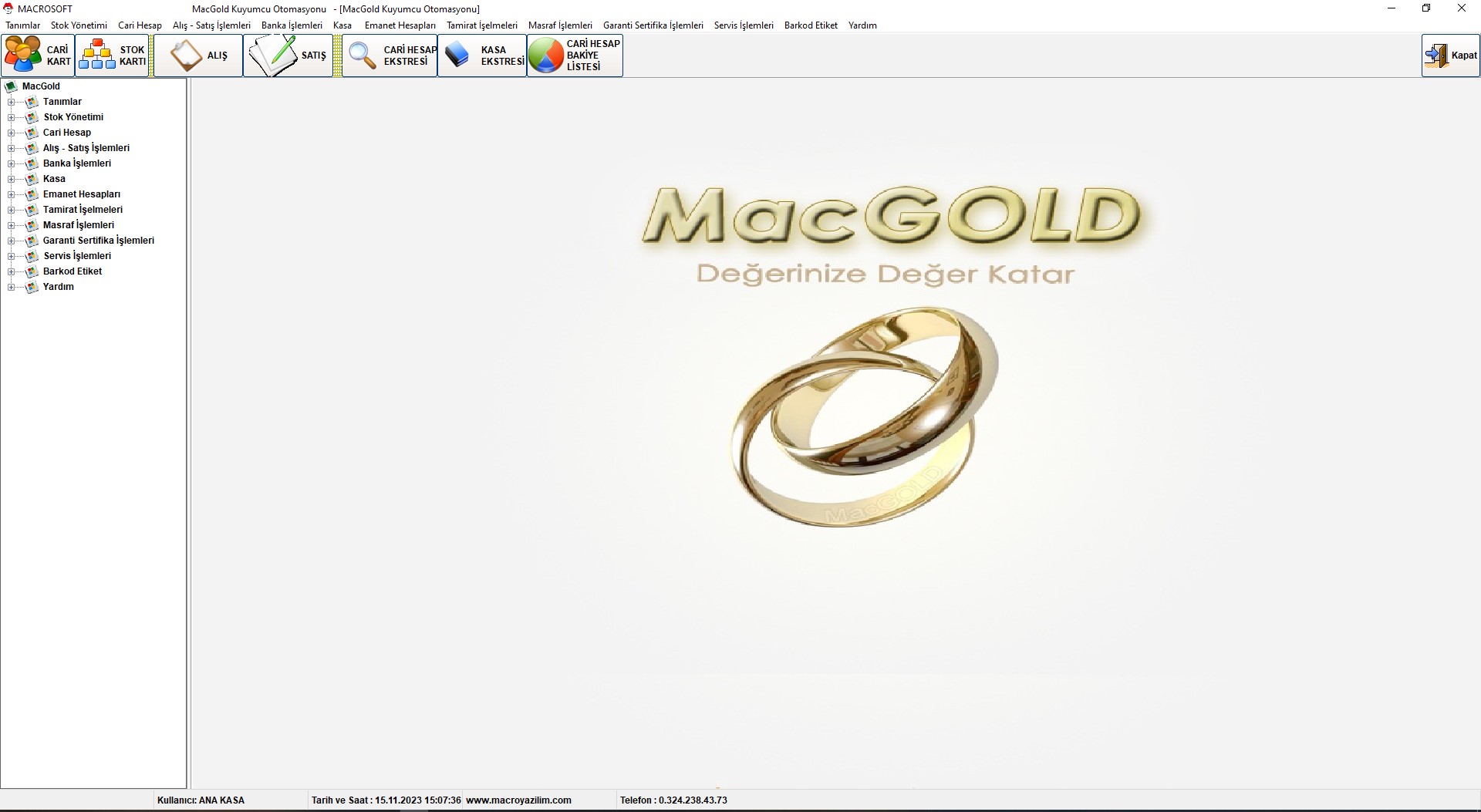Open Cari Hesap Ekstresi magnifier icon
Viewport: 1481px width, 812px height.
click(x=363, y=56)
